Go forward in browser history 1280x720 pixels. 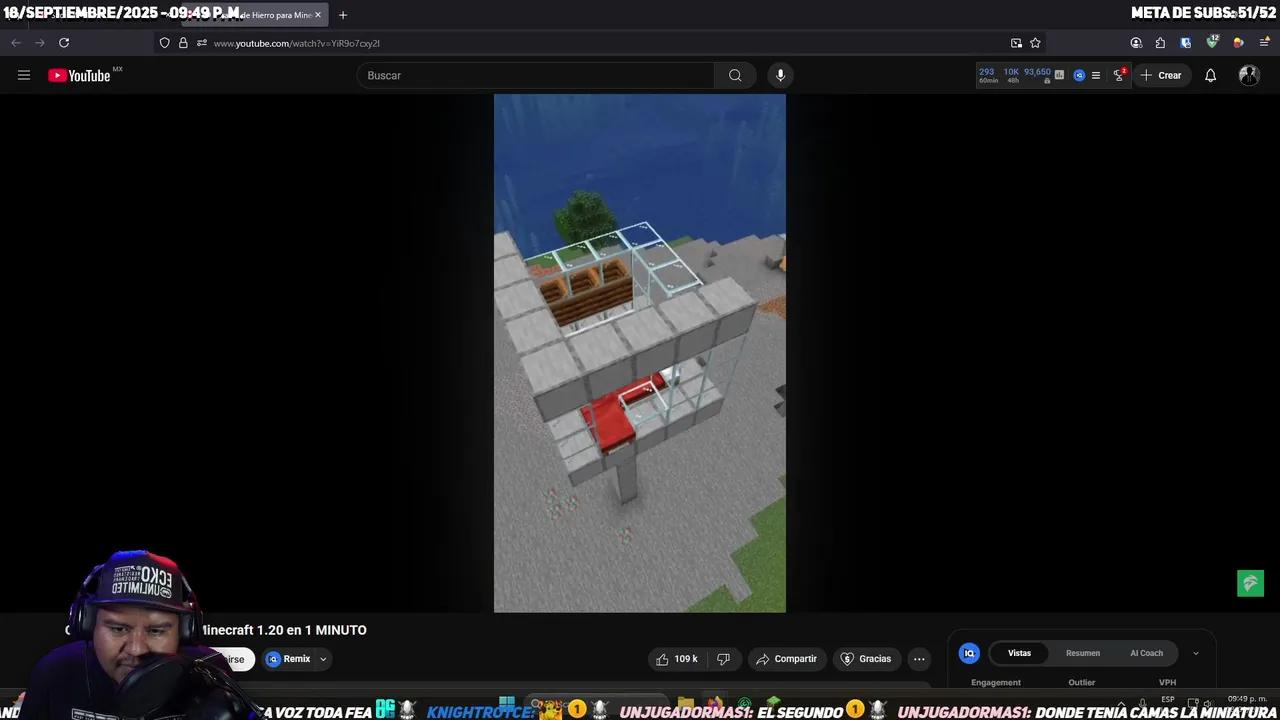(x=40, y=43)
